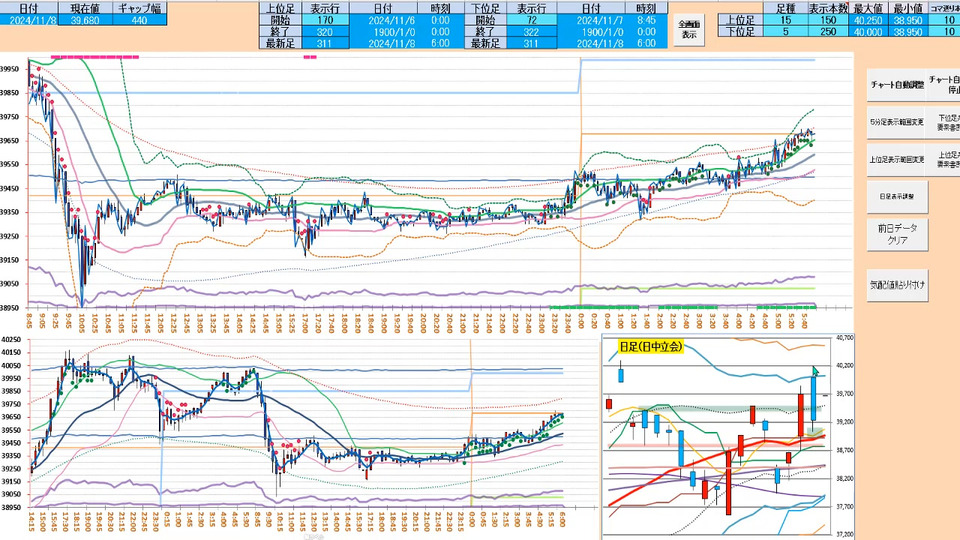Select the date cell 2024/11/8 under 日付
This screenshot has height=540, width=960.
[29, 20]
